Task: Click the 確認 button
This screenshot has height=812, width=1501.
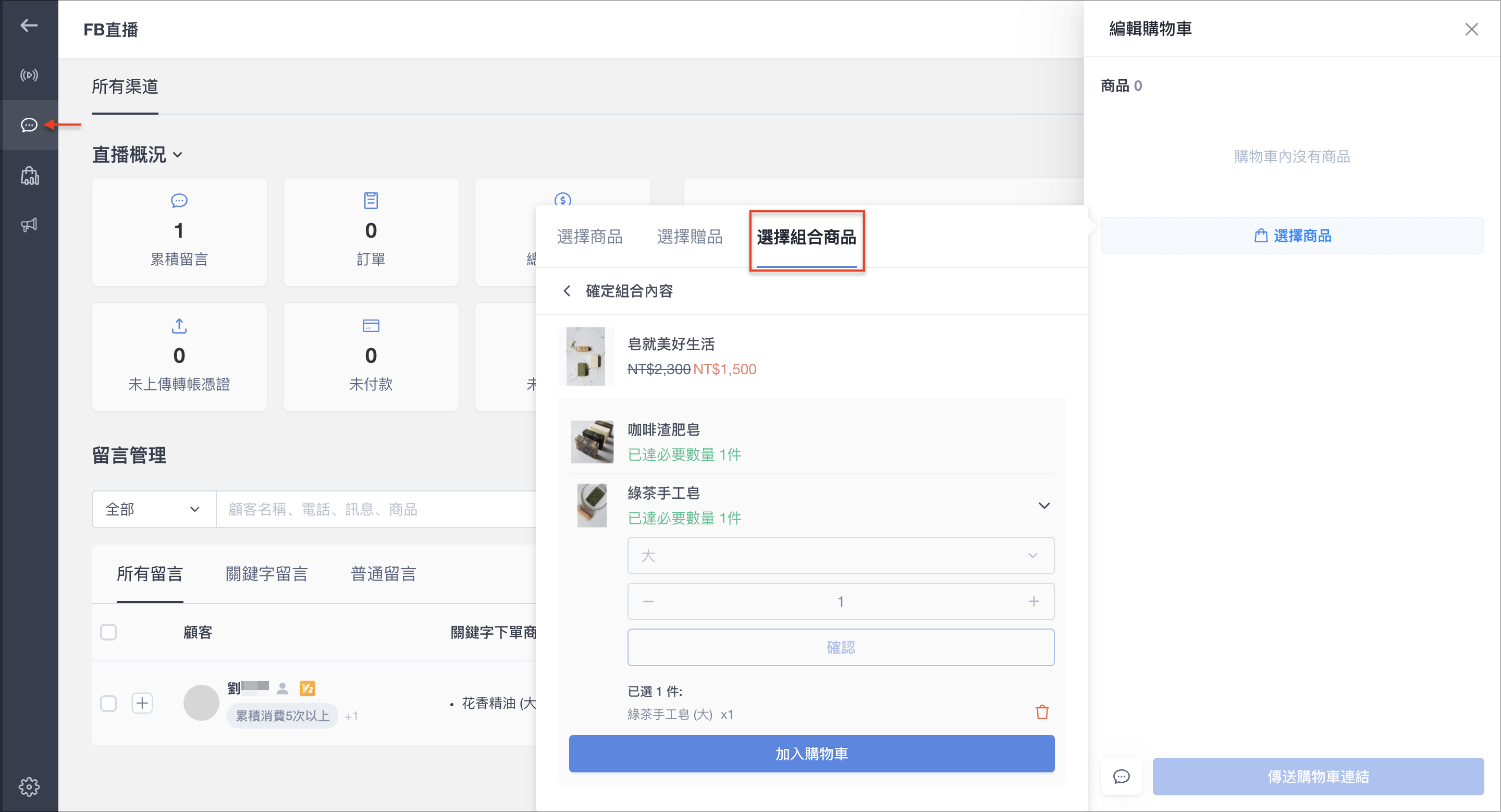Action: [x=840, y=647]
